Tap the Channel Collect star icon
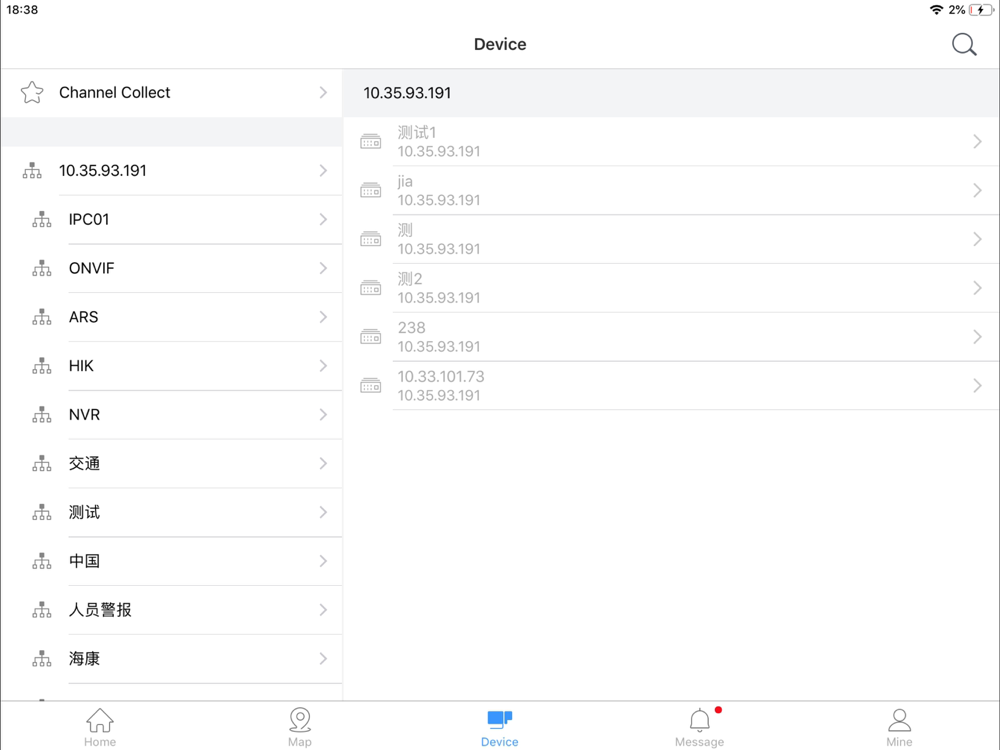 coord(32,93)
